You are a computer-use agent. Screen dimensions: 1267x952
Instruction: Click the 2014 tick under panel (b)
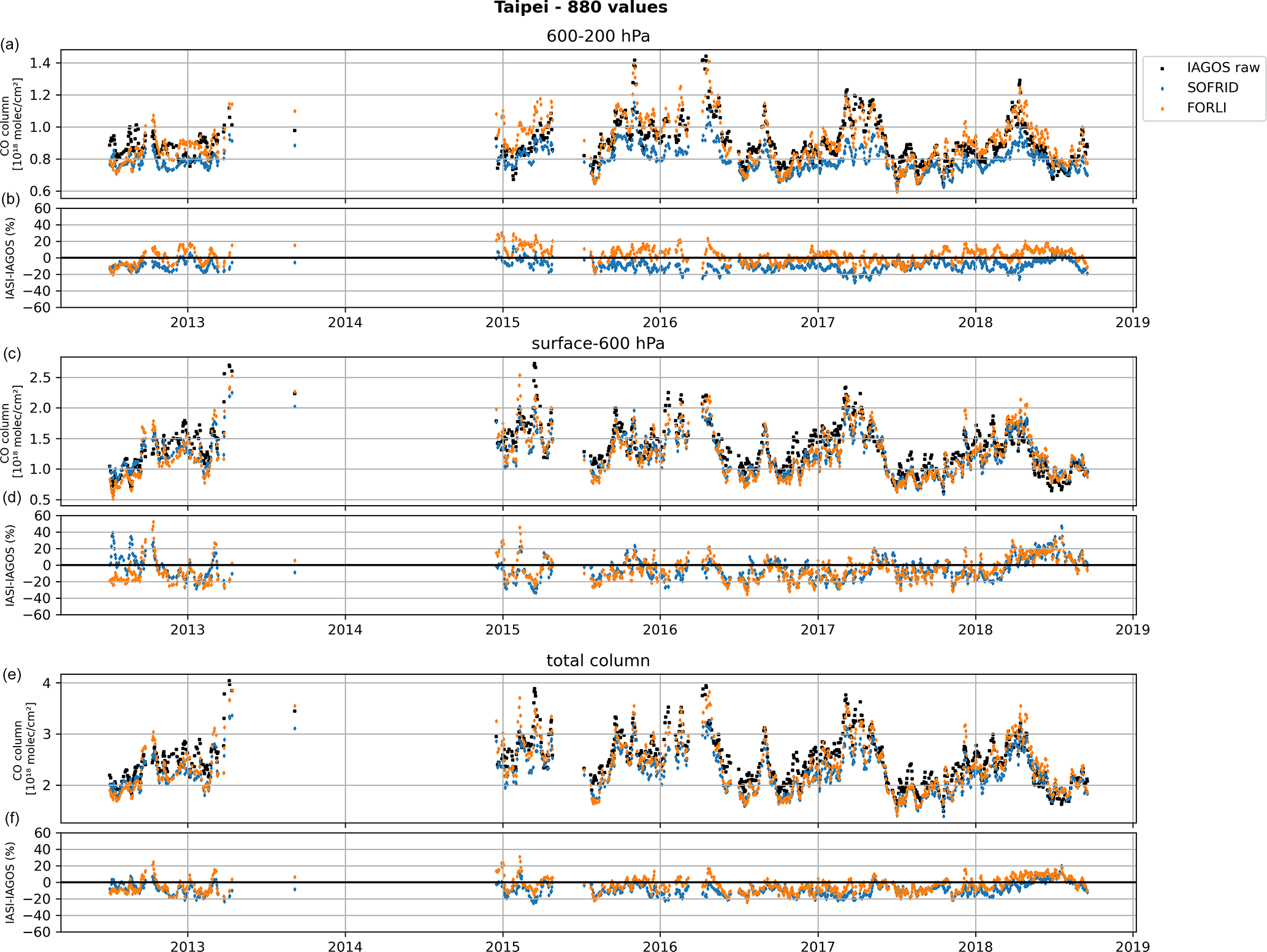344,322
